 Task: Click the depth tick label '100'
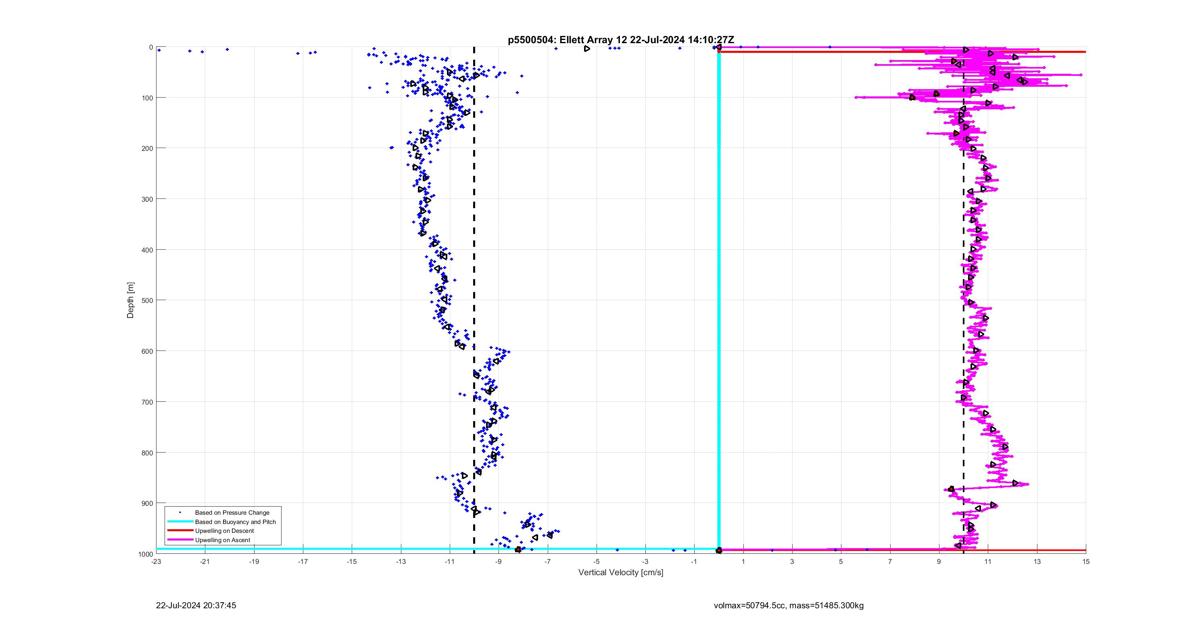[x=146, y=98]
